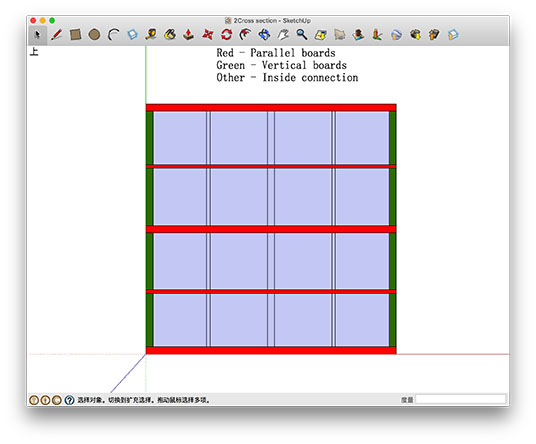Select the Move tool with red arrows

point(207,35)
